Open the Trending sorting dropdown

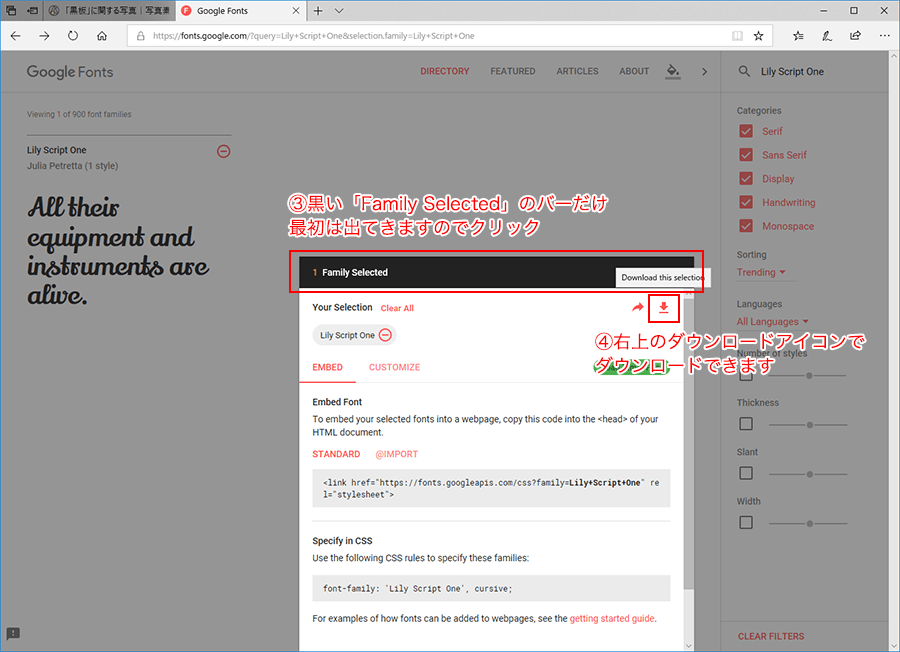pyautogui.click(x=761, y=273)
